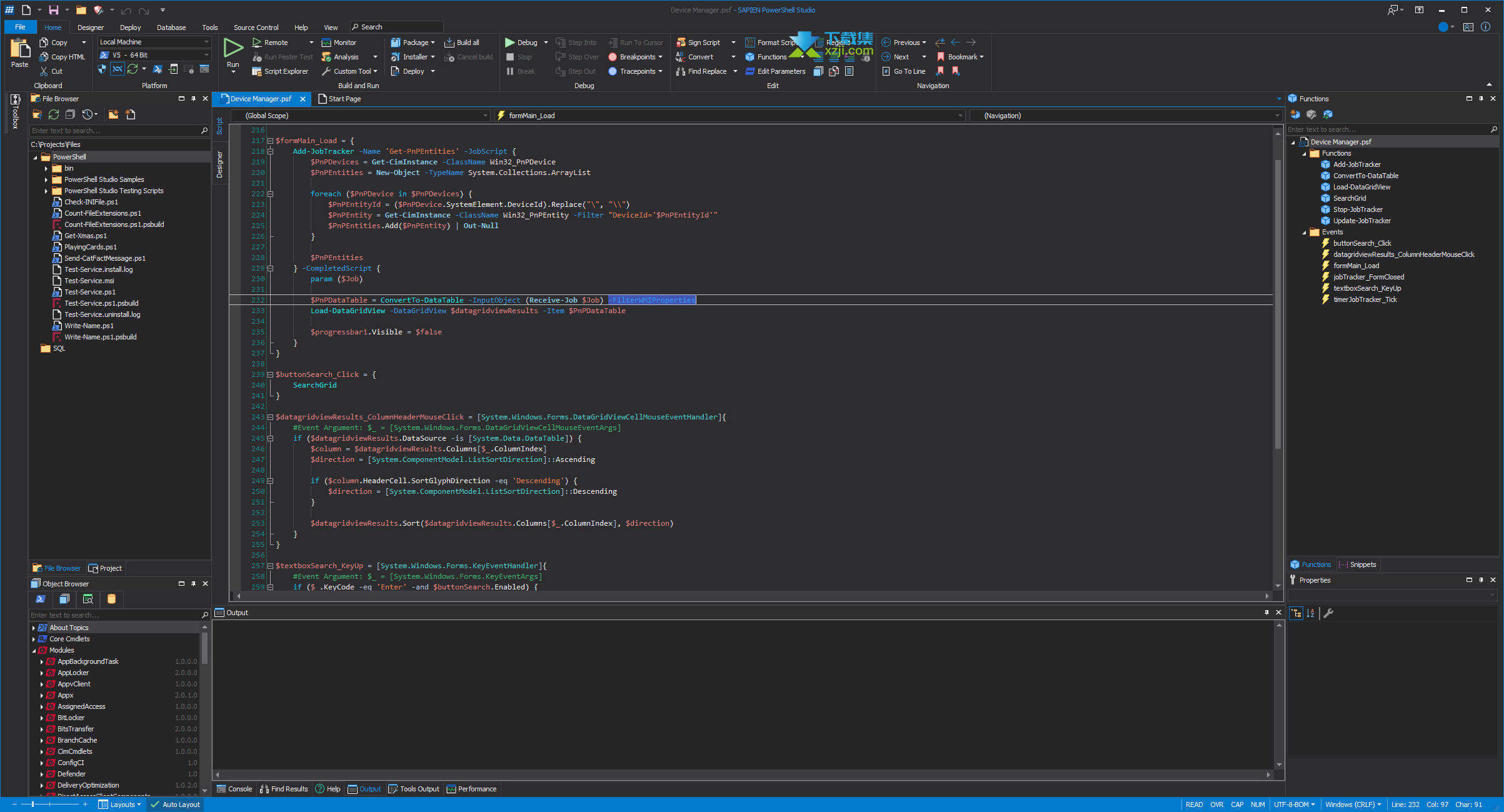Viewport: 1504px width, 812px height.
Task: Click the previous bookmark icon
Action: [x=940, y=71]
